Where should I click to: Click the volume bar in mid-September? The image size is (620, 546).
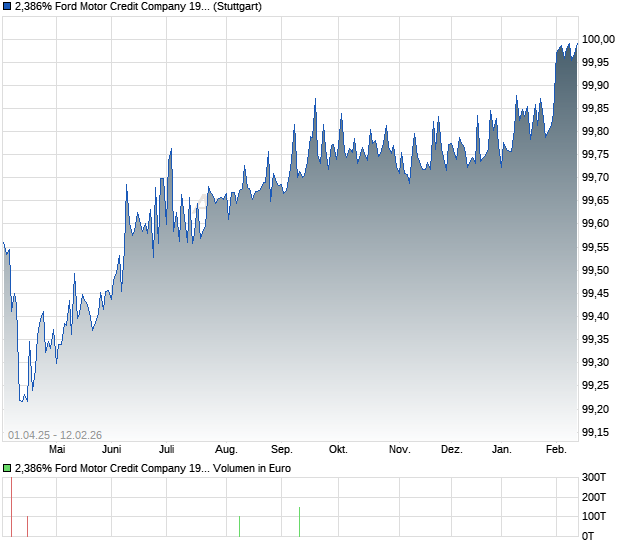pos(299,522)
